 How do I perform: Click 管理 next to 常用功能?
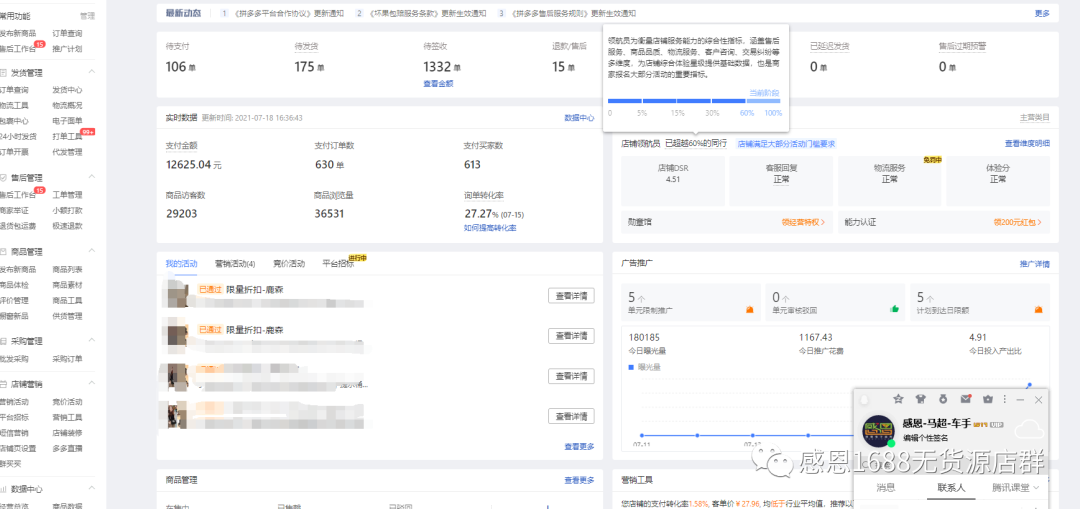[x=87, y=16]
